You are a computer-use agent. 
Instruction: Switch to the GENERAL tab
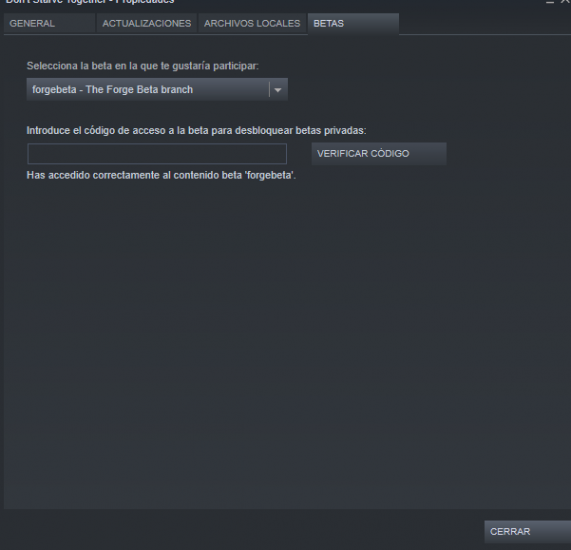click(50, 24)
